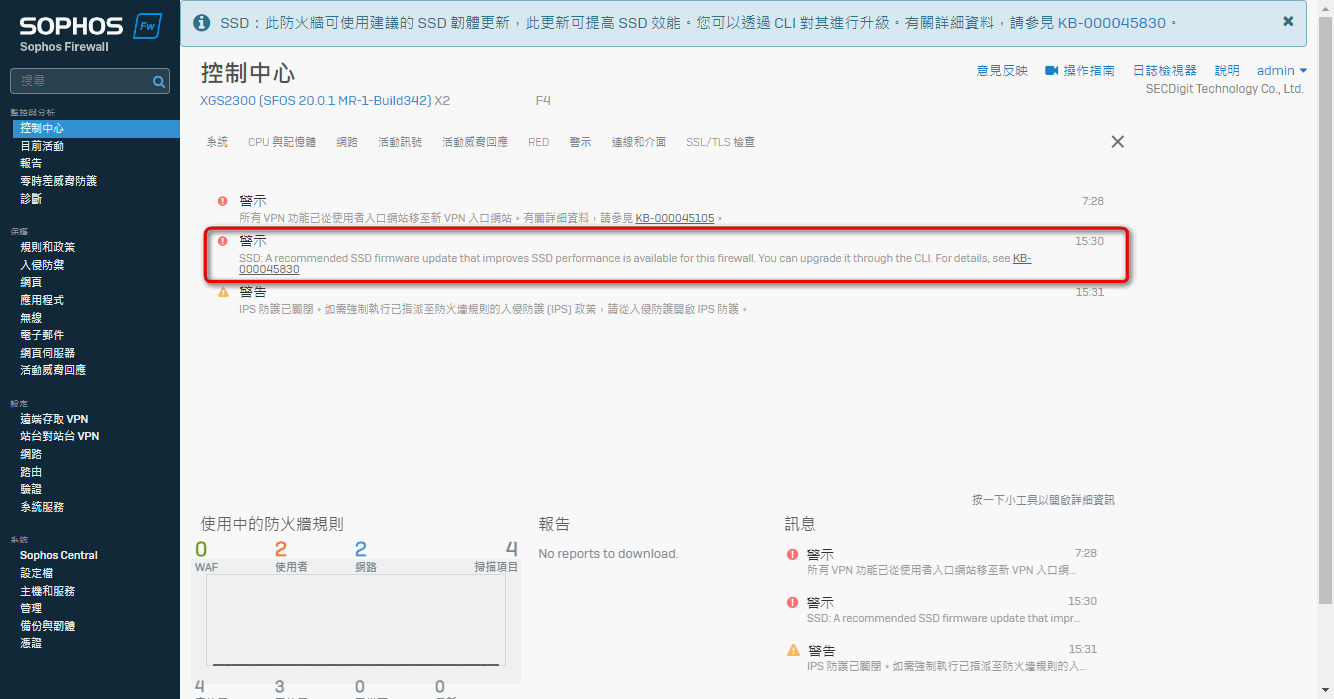
Task: Click the video camera icon beside 操作指南
Action: tap(1052, 71)
